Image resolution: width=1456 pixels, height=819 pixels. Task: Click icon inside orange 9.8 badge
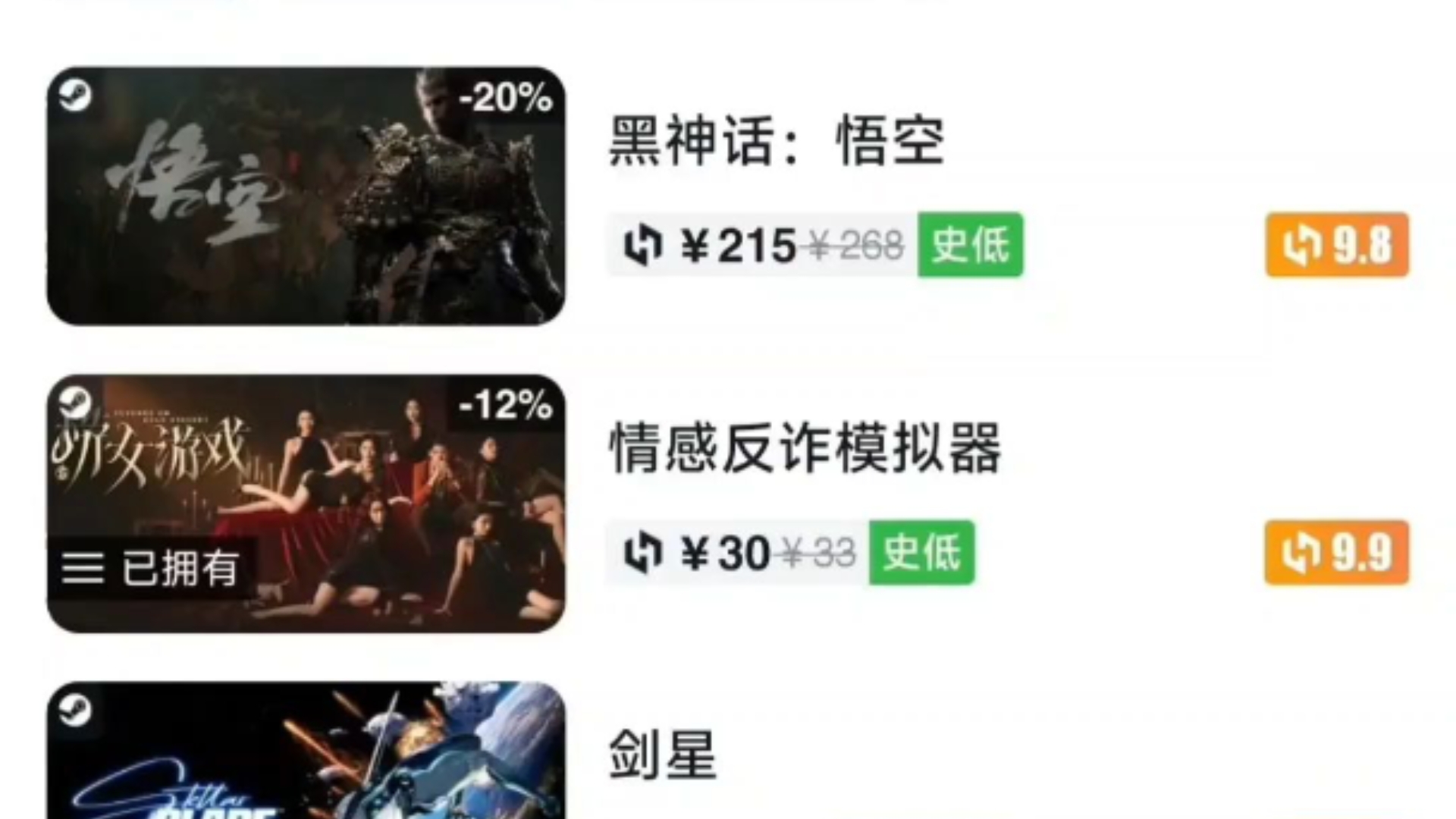[1301, 246]
